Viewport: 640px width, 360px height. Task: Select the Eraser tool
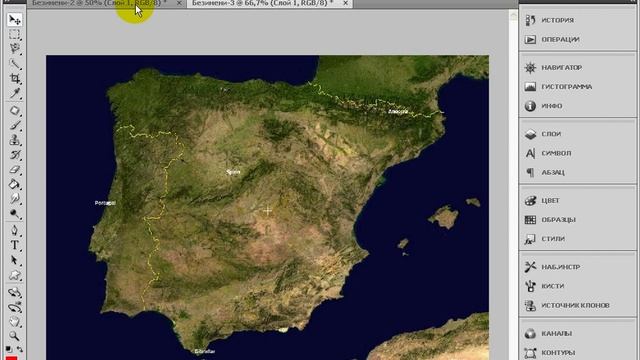(15, 169)
